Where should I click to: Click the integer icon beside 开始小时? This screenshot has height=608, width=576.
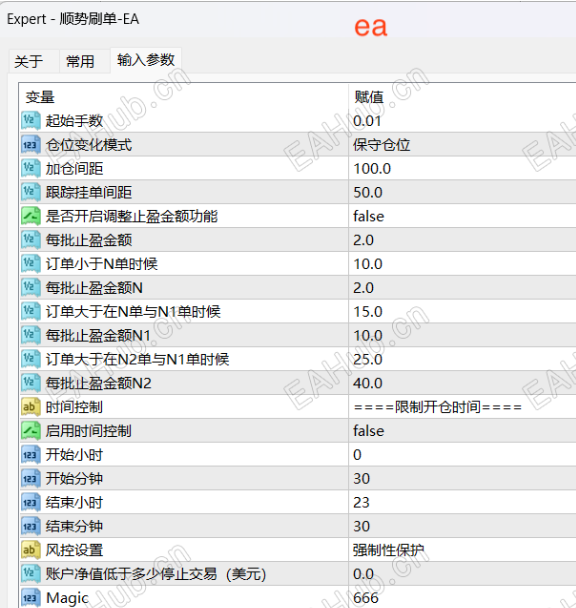pos(31,454)
